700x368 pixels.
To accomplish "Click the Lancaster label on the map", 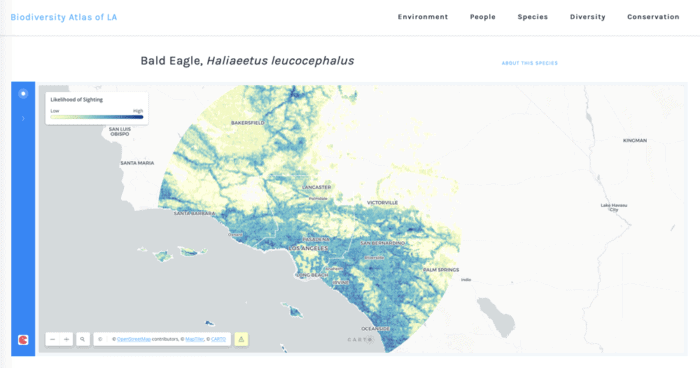I will point(317,187).
